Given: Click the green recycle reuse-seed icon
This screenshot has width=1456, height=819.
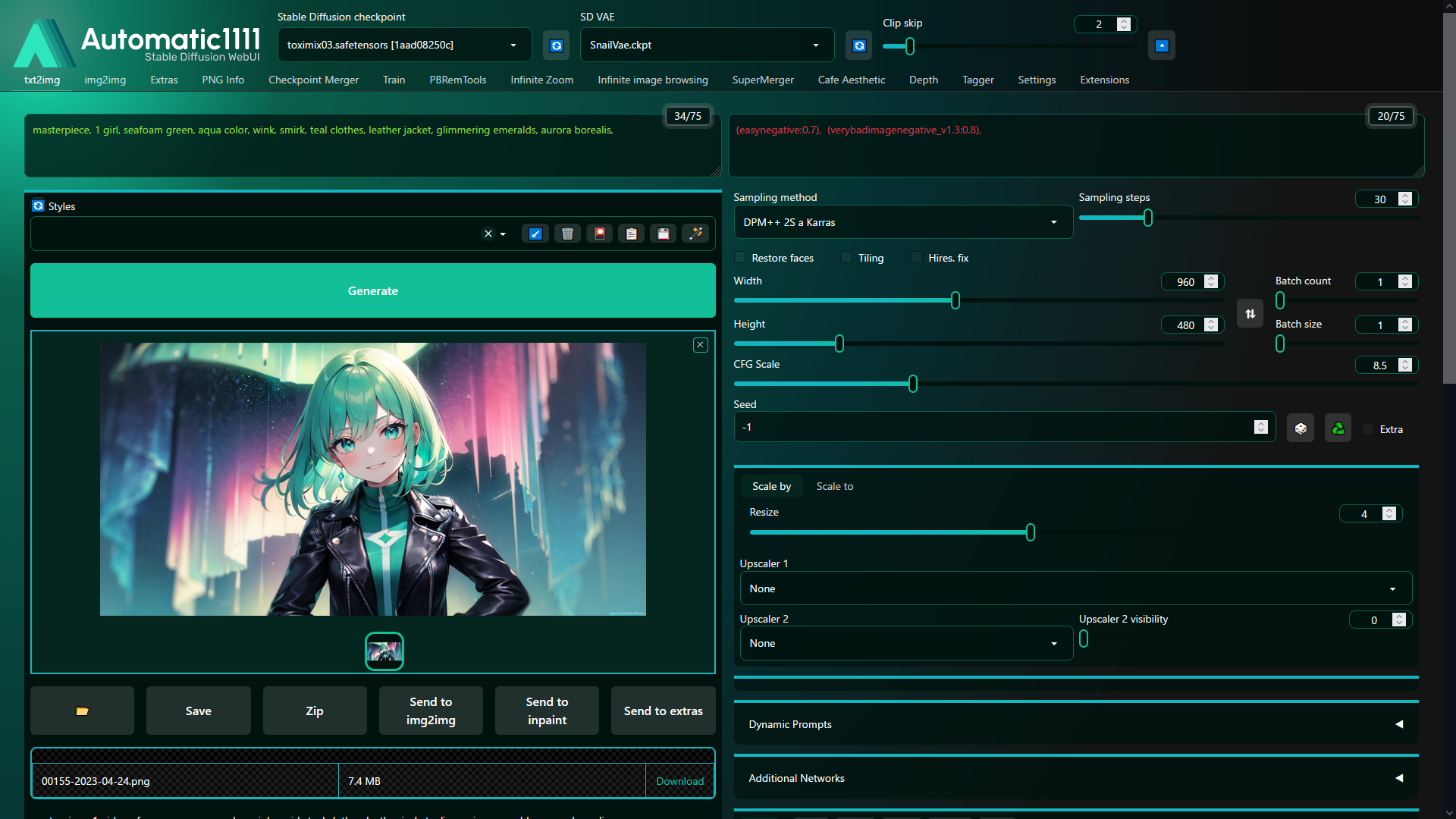Looking at the screenshot, I should pos(1338,428).
